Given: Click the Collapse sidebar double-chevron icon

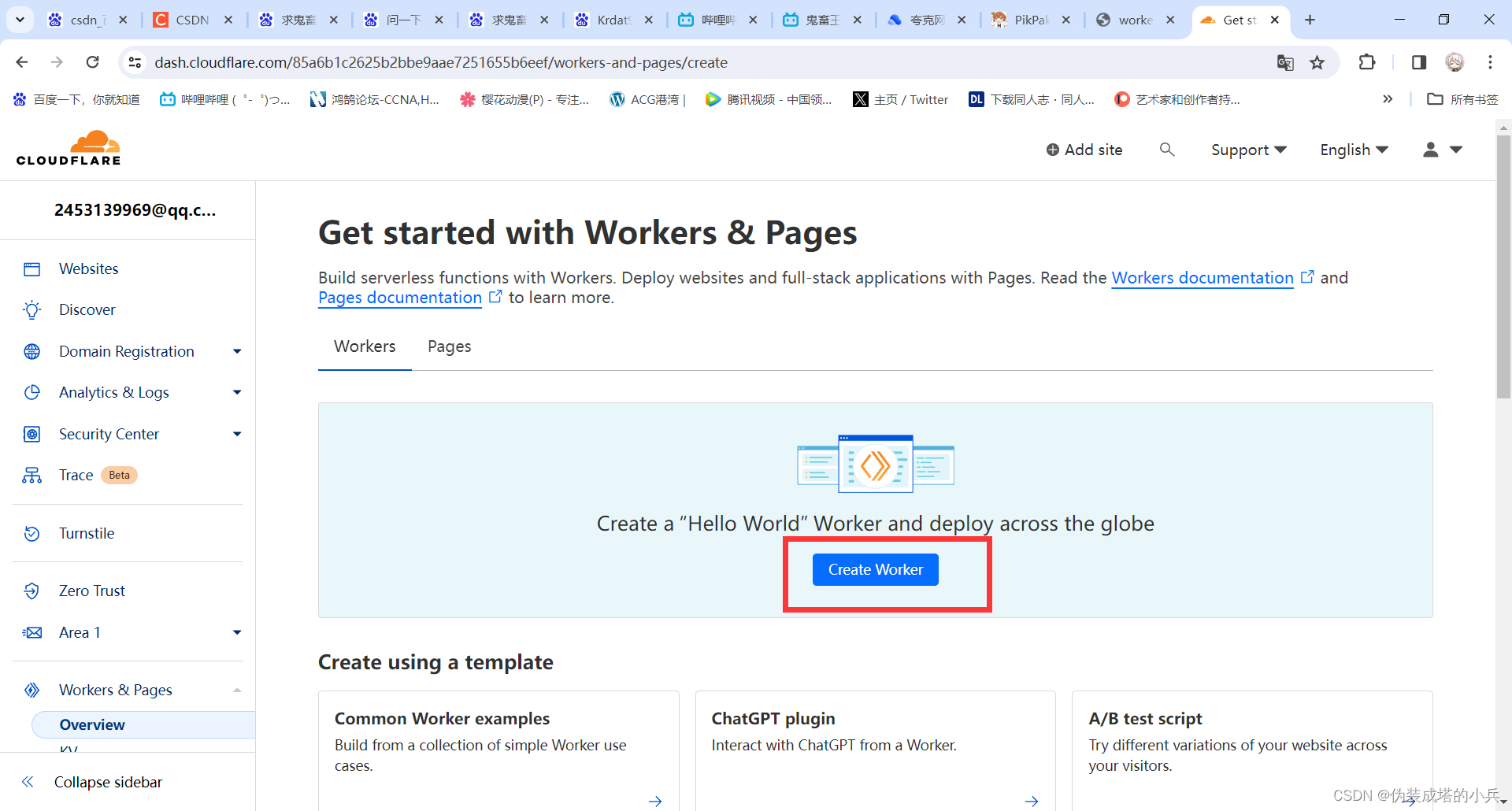Looking at the screenshot, I should pos(28,782).
